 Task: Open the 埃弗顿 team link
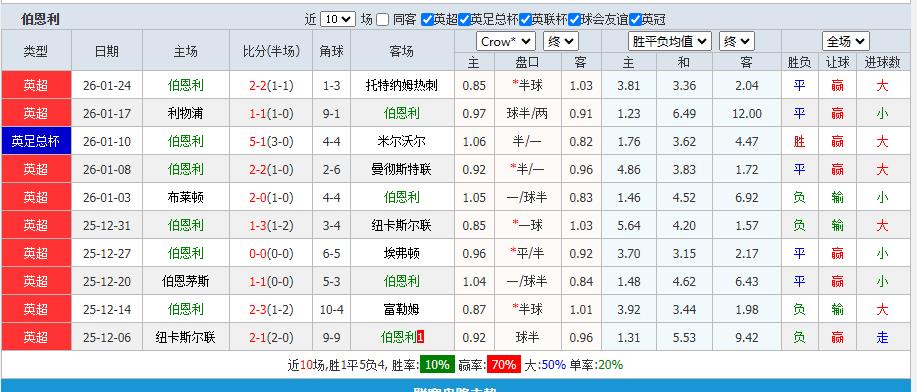pos(402,253)
